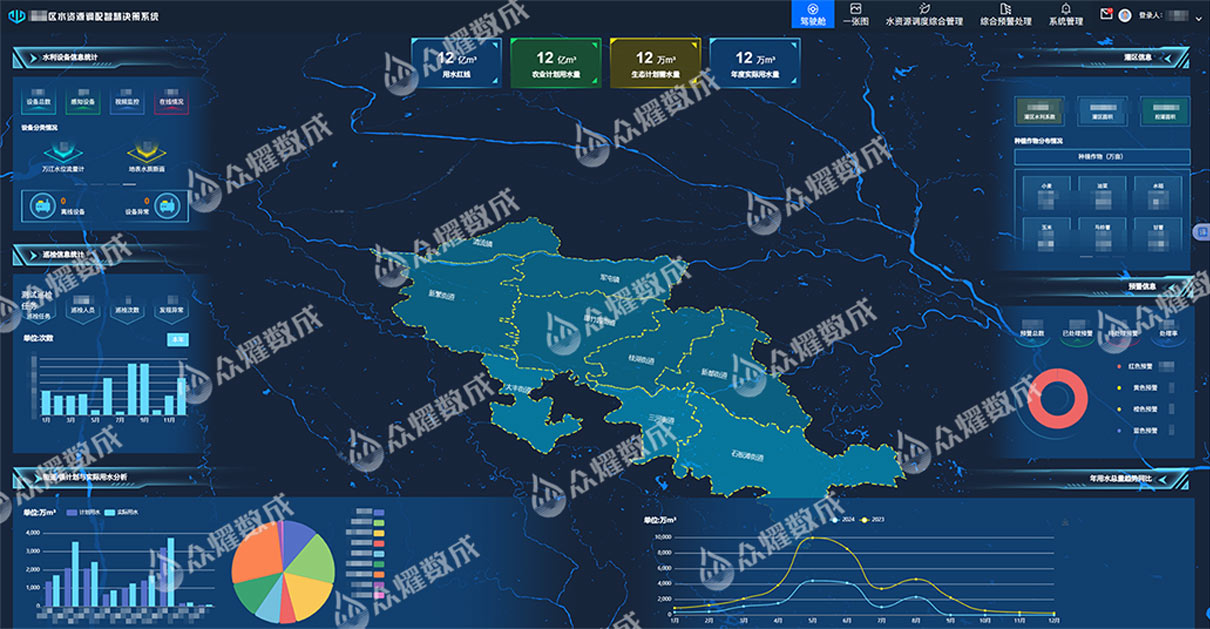Select the 油菜 crop tile

tap(1102, 193)
